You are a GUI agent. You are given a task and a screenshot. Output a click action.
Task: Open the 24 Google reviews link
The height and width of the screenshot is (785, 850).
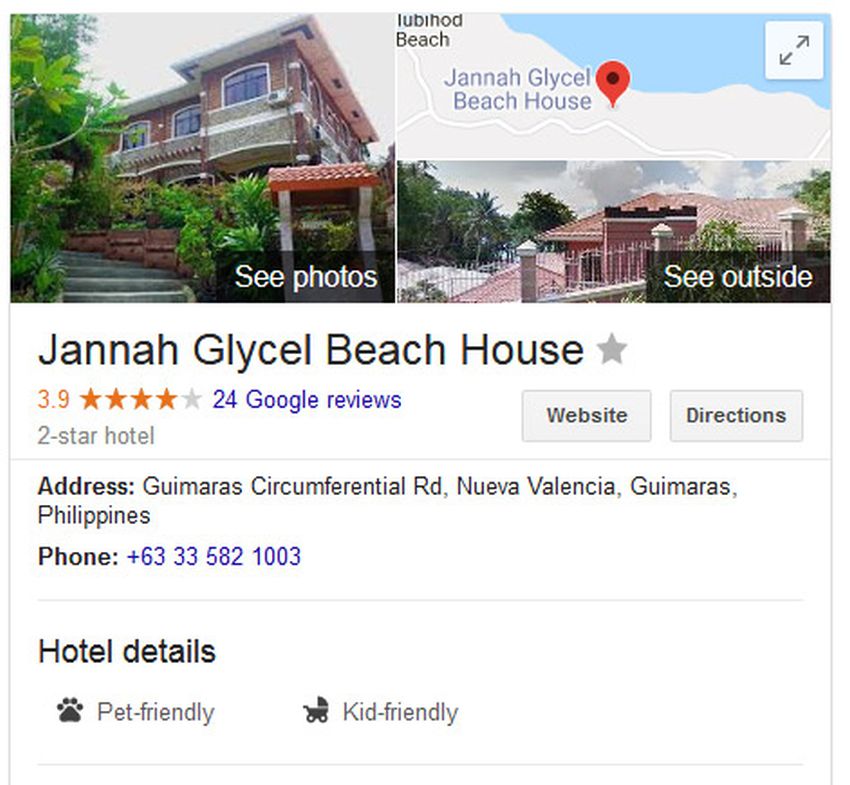pos(307,400)
